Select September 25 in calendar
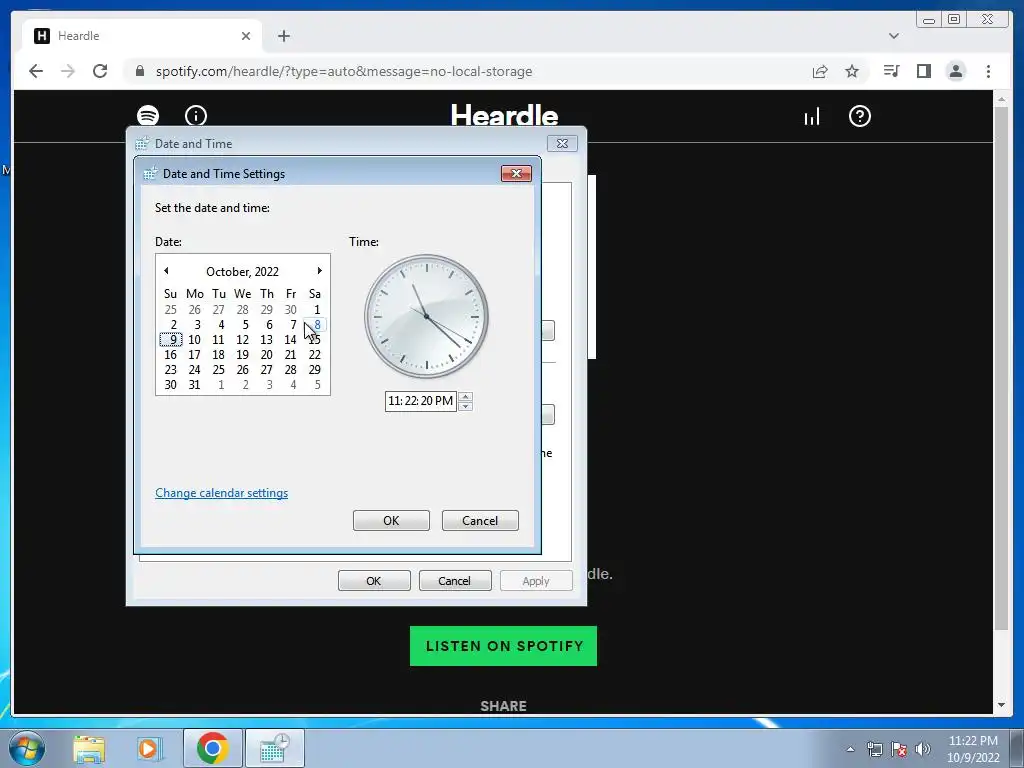This screenshot has width=1024, height=768. 170,310
